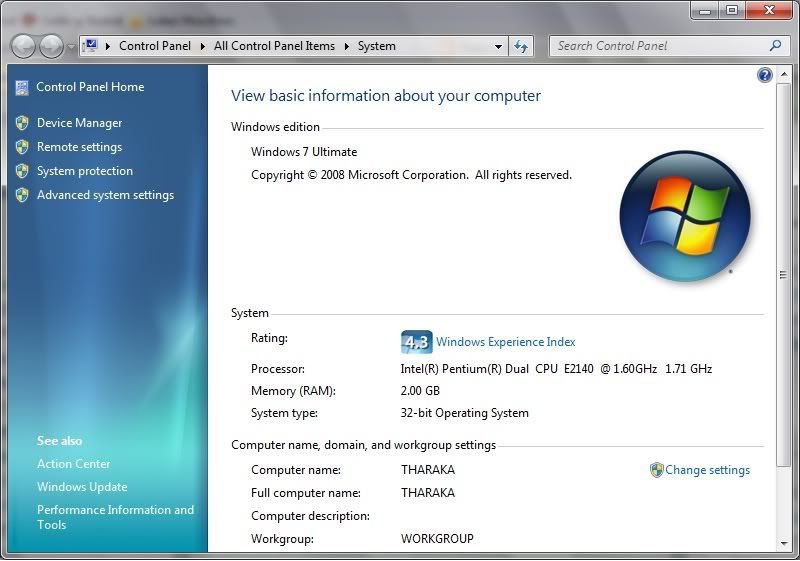
Task: Click the 4.3 rating badge
Action: 416,342
